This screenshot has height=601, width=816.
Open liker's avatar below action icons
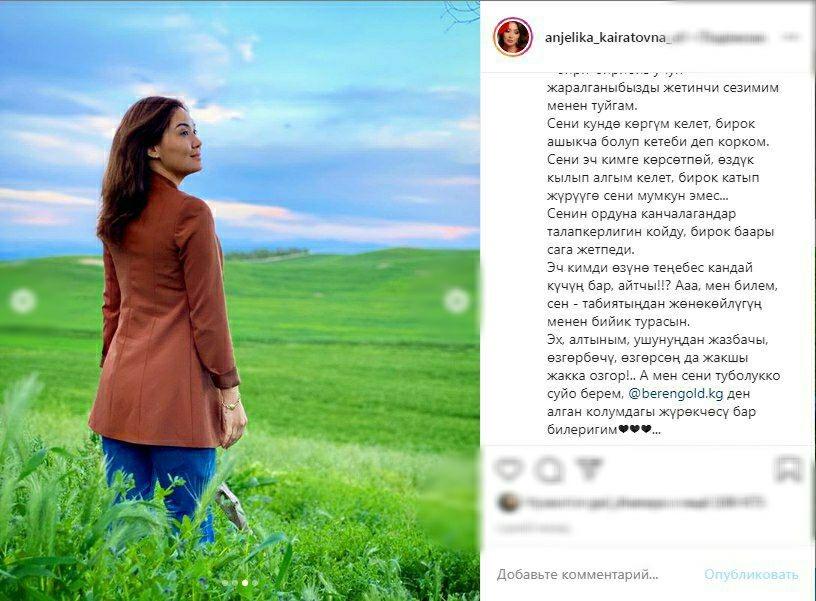coord(508,502)
